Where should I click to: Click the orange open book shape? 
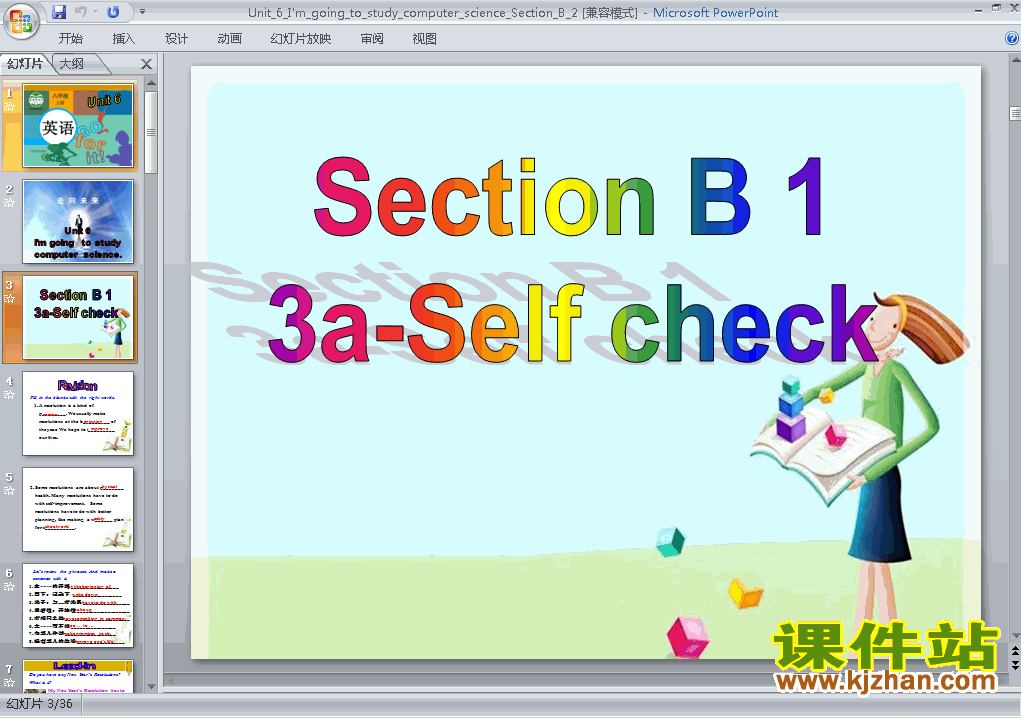745,592
